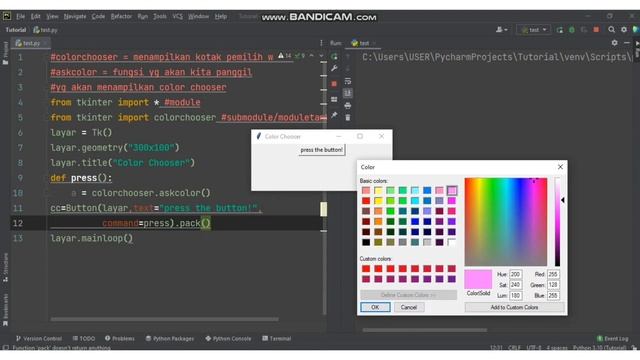The width and height of the screenshot is (640, 360).
Task: Click the warnings count indicator in editor
Action: [x=284, y=56]
